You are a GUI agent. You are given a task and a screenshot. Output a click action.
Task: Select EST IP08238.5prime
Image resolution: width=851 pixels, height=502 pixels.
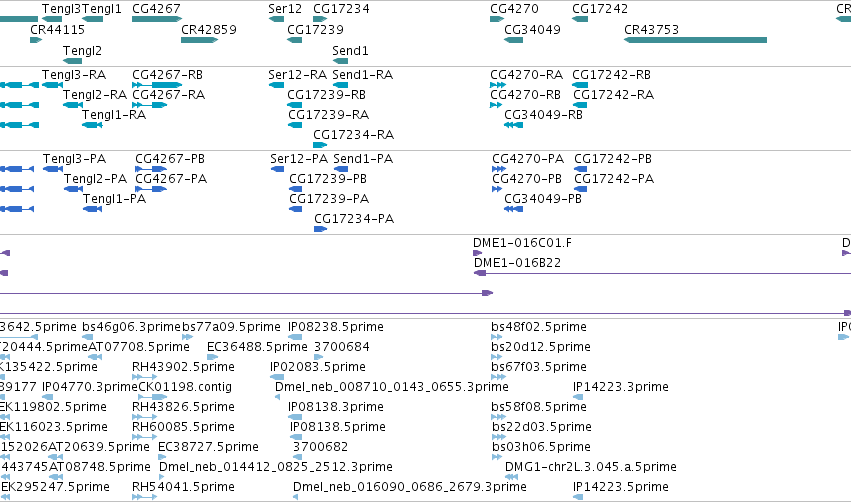coord(336,327)
